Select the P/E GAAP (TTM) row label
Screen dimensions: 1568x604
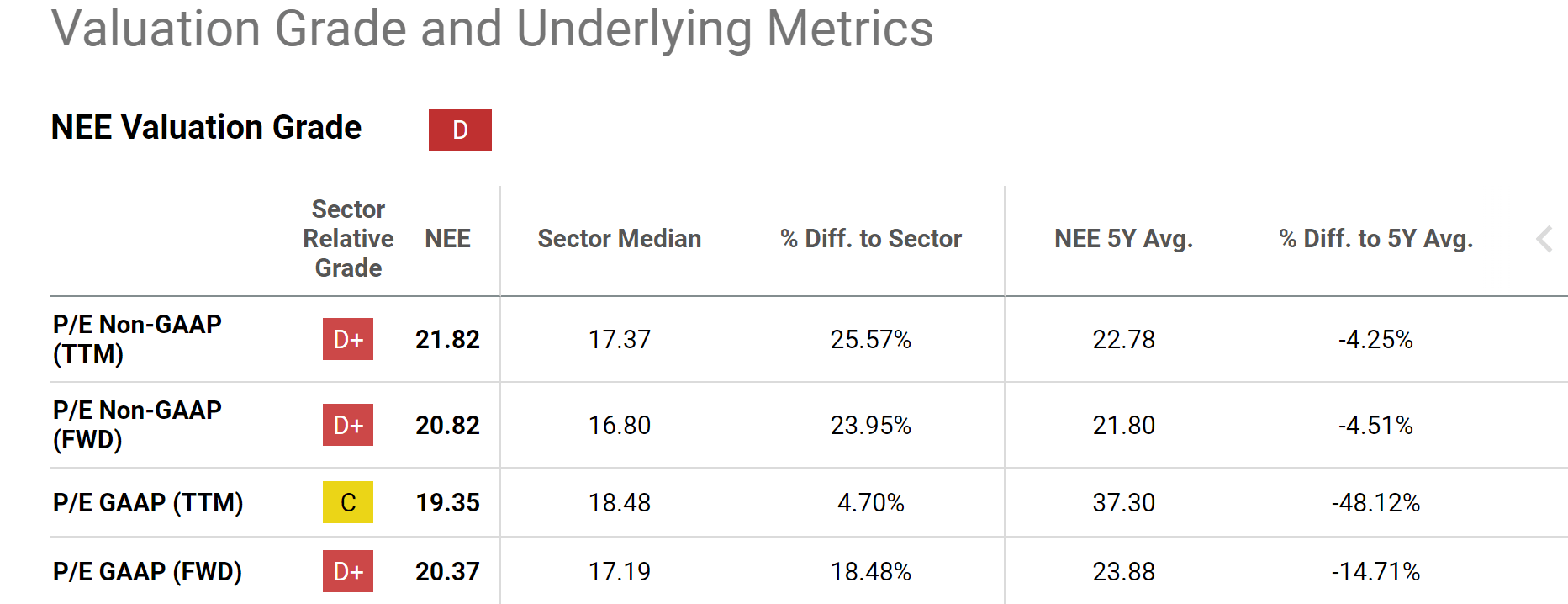tap(148, 502)
